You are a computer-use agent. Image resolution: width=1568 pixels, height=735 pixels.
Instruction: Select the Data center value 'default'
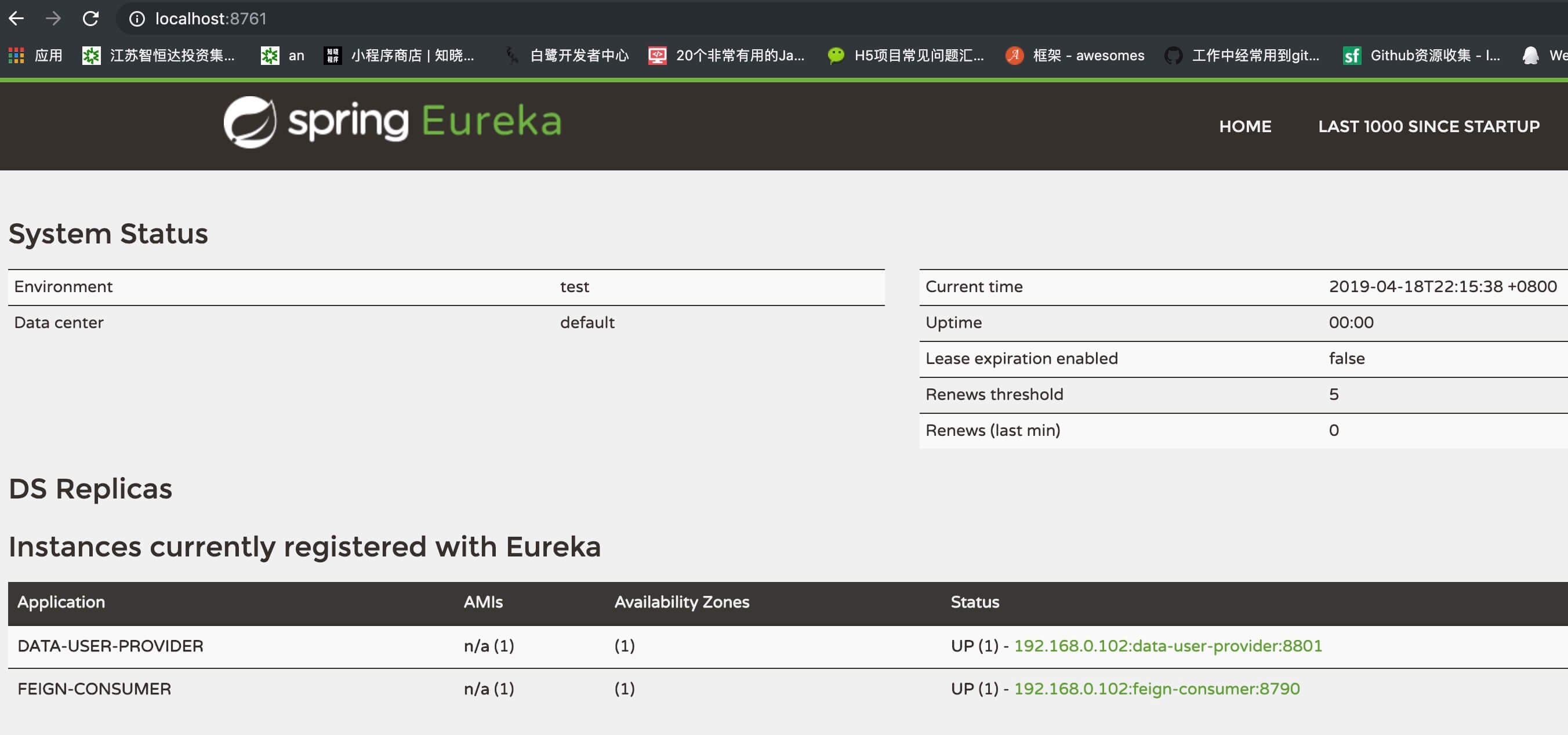coord(587,322)
